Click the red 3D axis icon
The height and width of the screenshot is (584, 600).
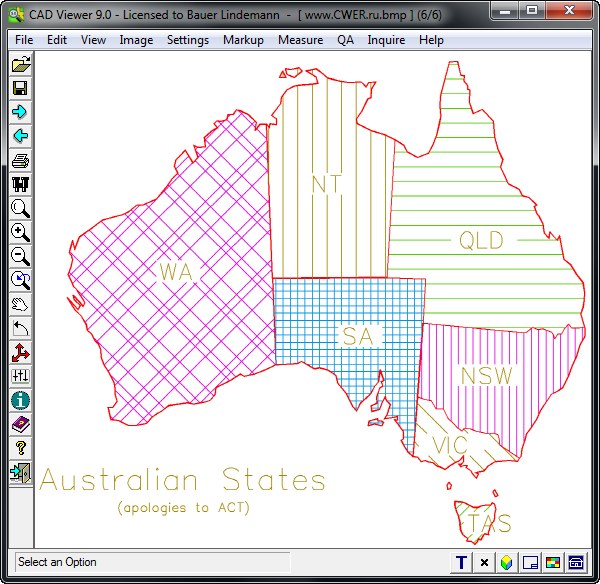(20, 352)
